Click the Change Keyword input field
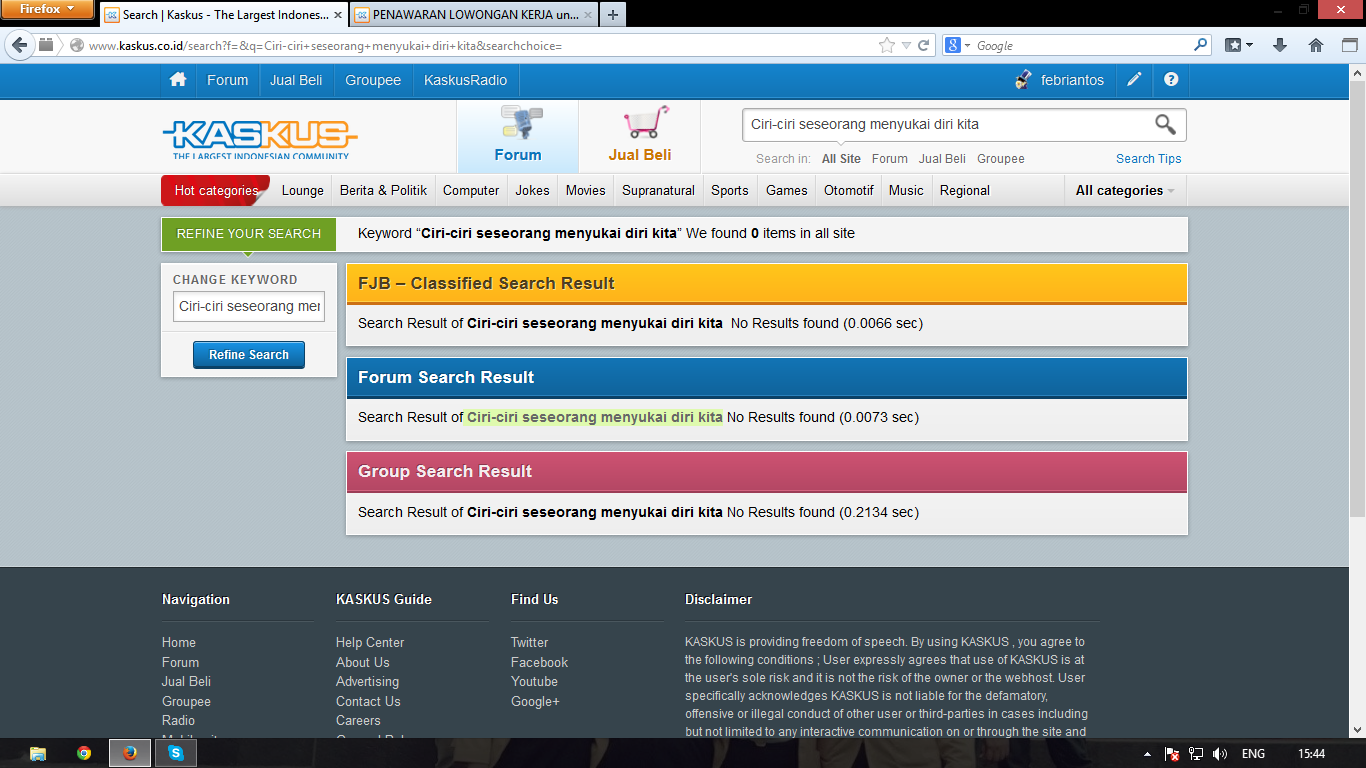The width and height of the screenshot is (1366, 768). pos(249,306)
